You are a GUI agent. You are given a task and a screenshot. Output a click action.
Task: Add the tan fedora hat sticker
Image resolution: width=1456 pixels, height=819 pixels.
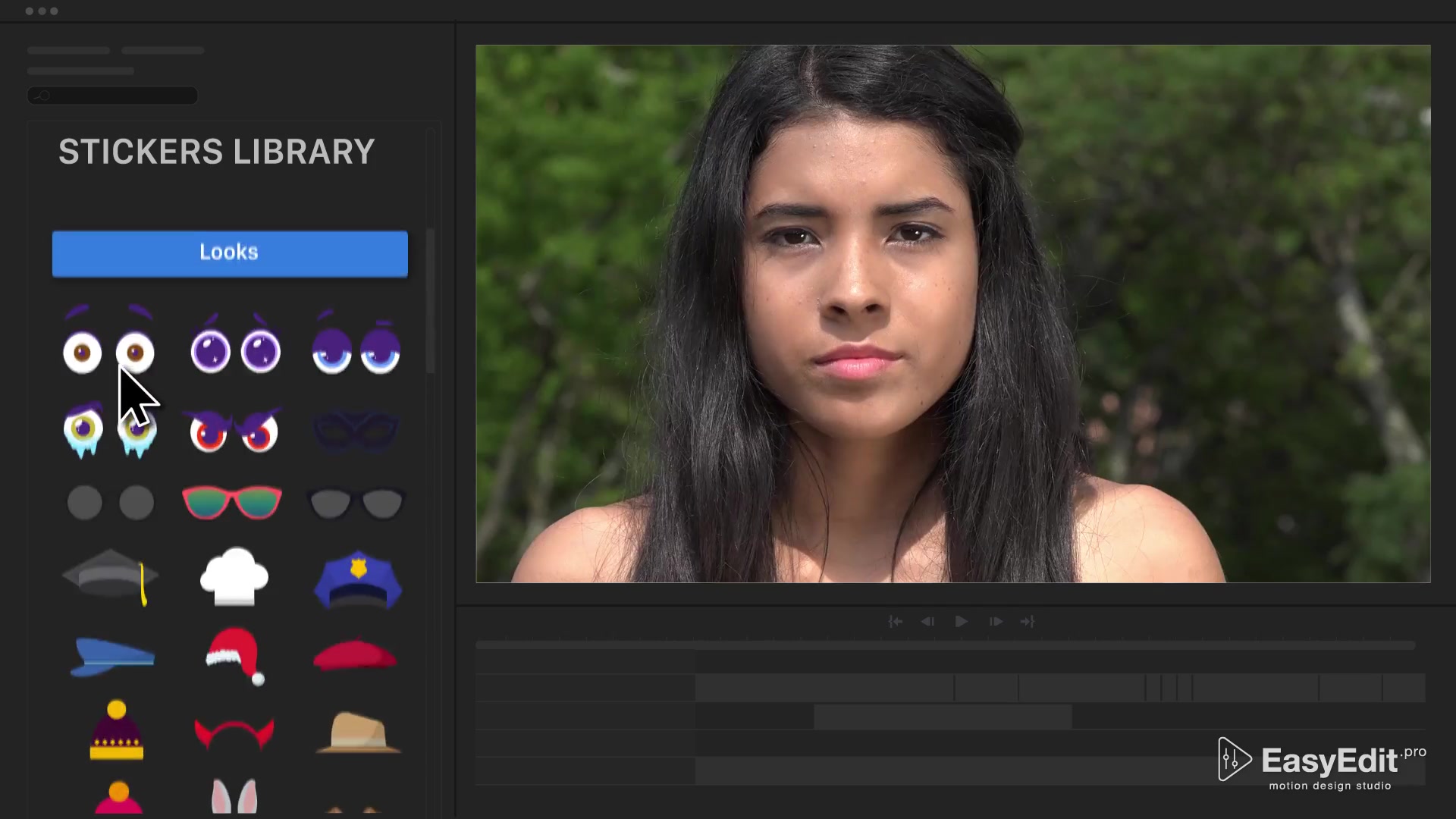[x=358, y=733]
